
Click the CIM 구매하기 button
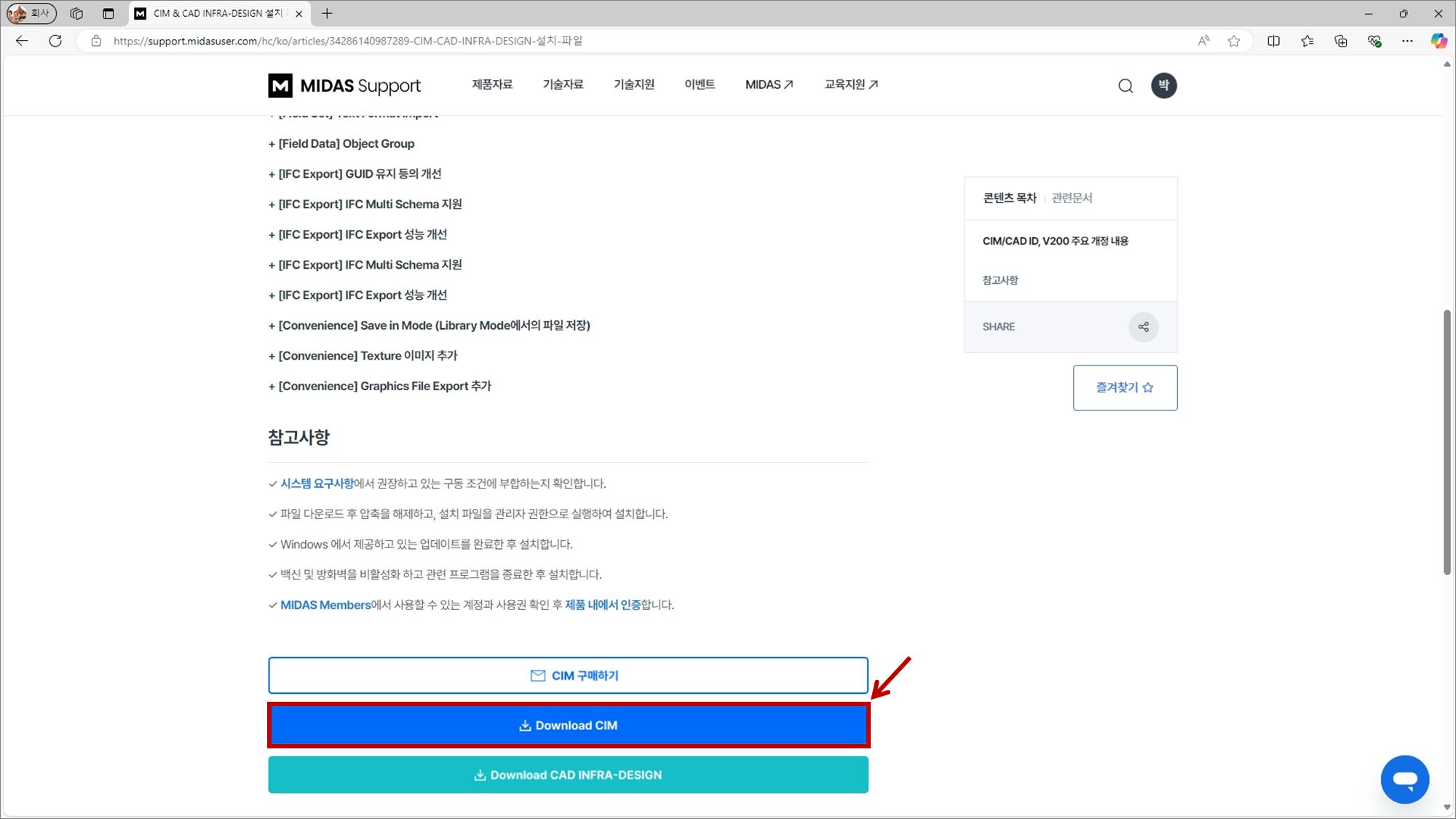tap(568, 676)
